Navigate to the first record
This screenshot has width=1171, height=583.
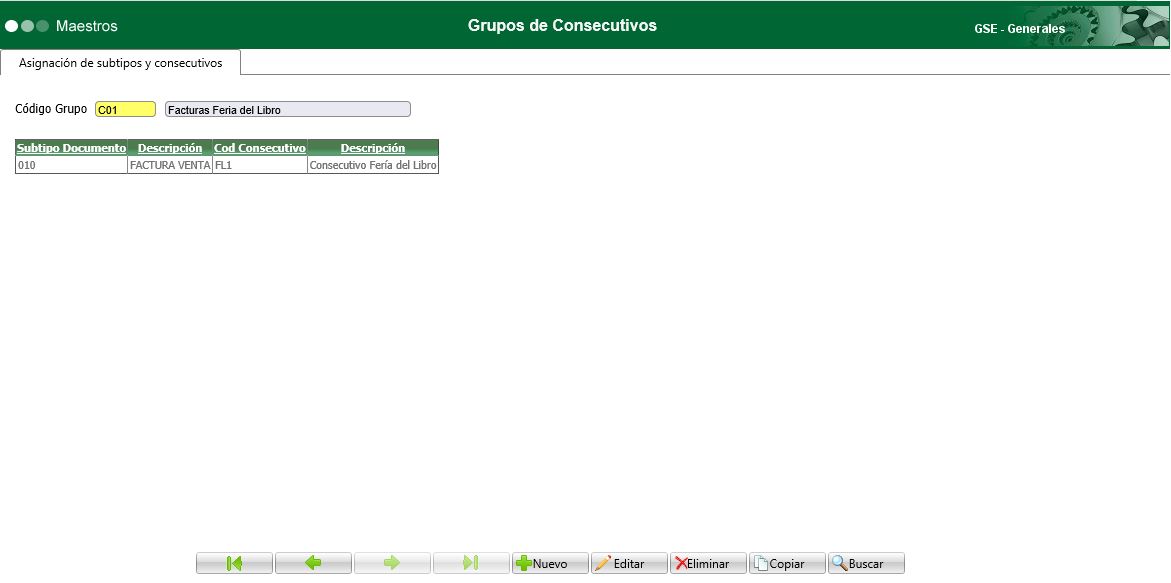[234, 562]
